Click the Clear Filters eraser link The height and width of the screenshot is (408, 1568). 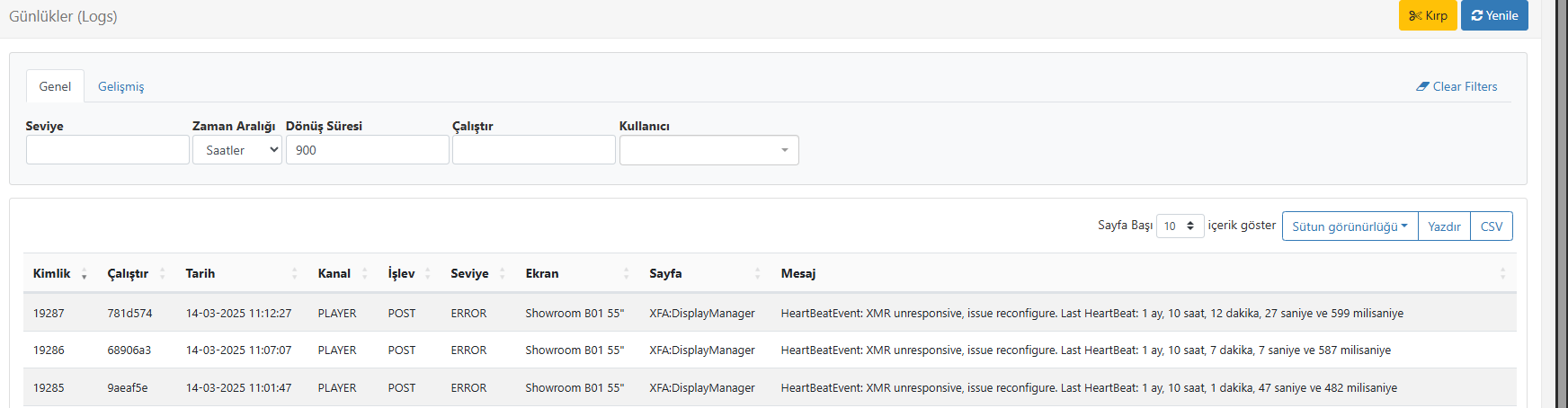pos(1457,86)
